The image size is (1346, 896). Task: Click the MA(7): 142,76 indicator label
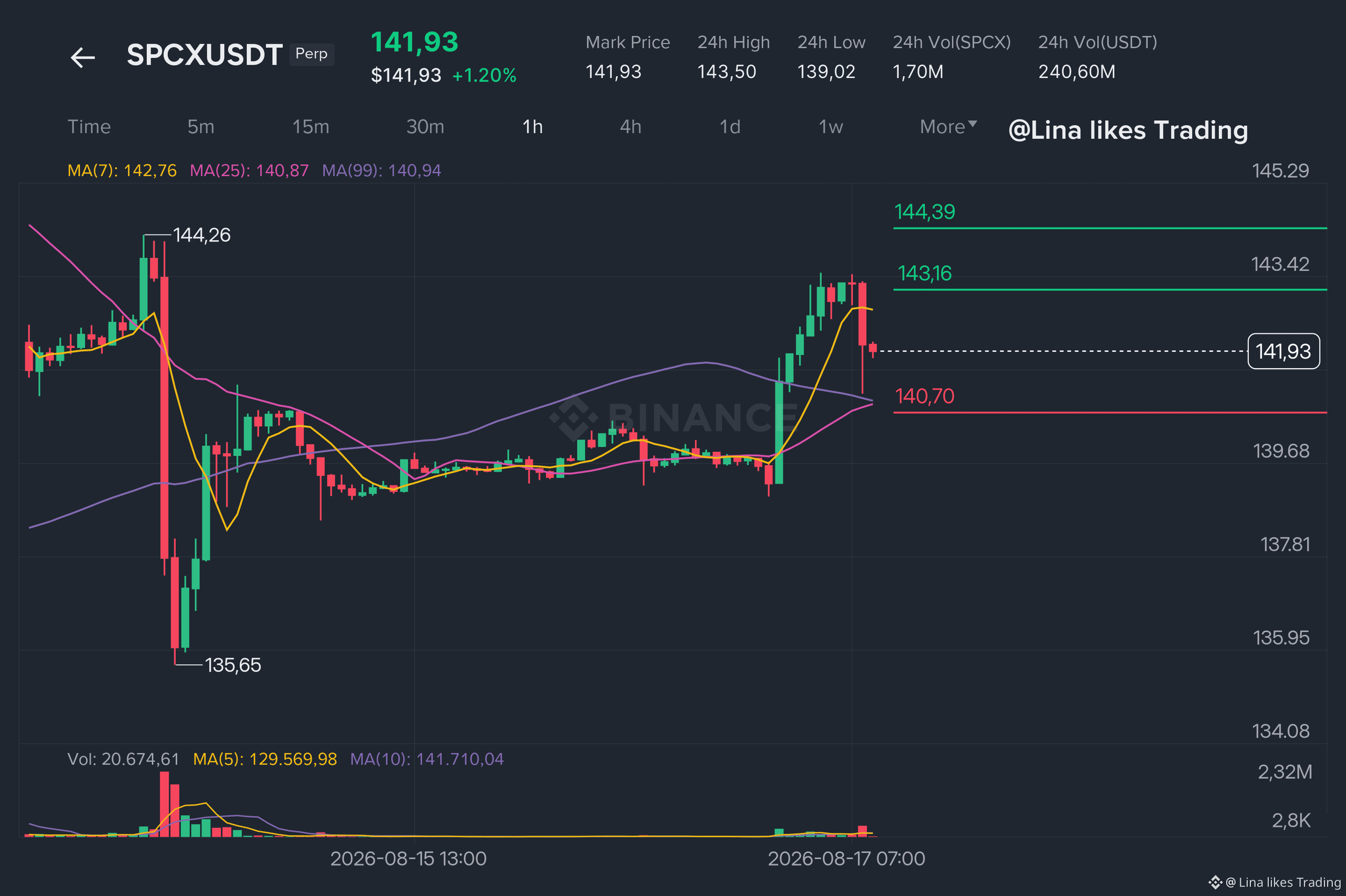coord(123,170)
